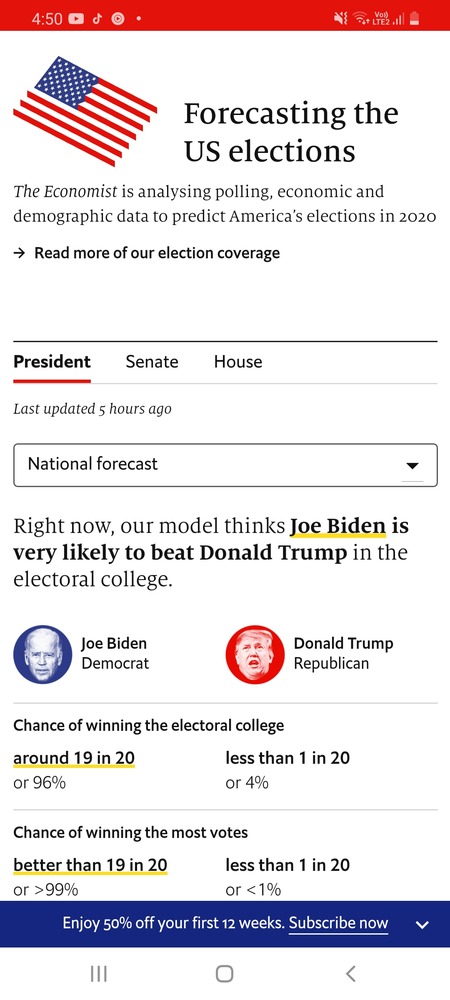The image size is (450, 1000).
Task: Tap the Android back arrow icon
Action: (x=350, y=973)
